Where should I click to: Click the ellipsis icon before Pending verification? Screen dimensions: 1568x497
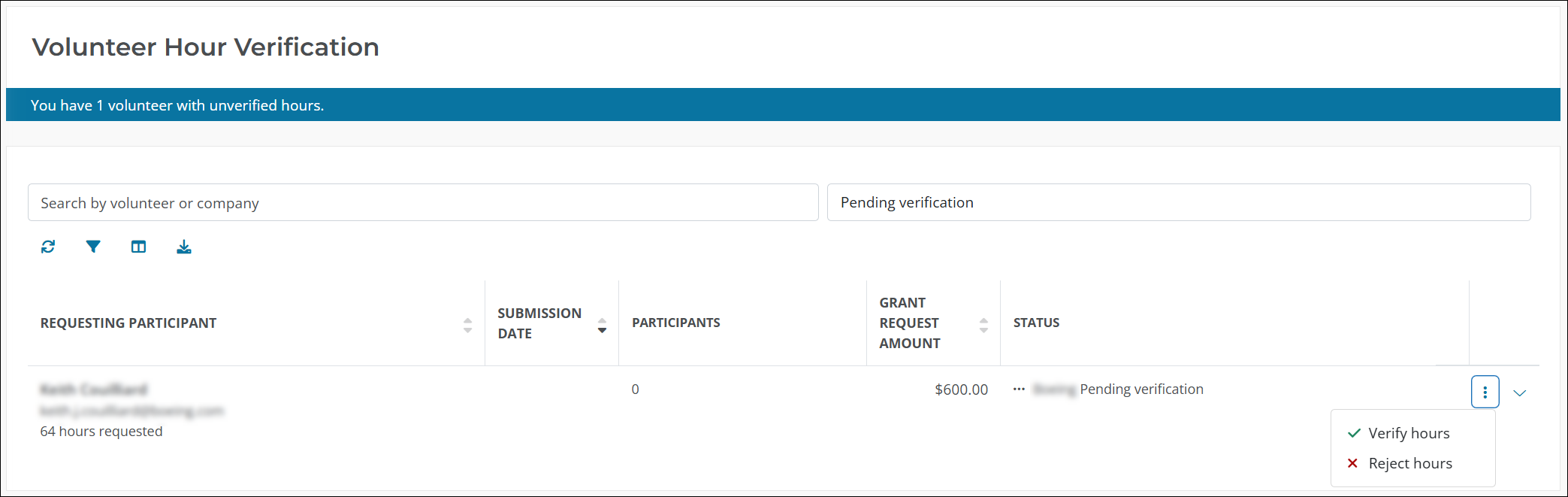coord(1019,389)
